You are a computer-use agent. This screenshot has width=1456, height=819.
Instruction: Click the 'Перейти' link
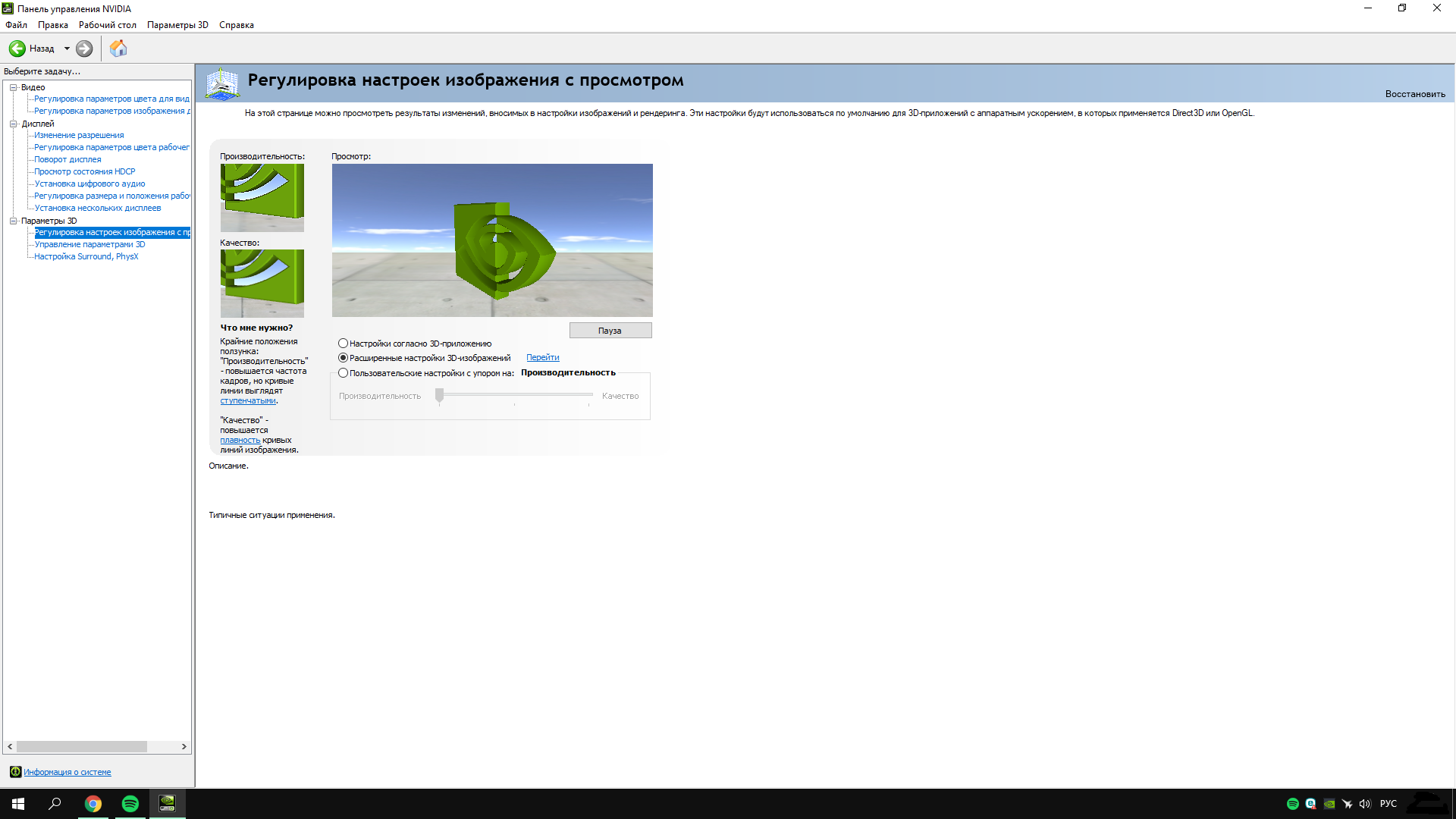pyautogui.click(x=542, y=358)
